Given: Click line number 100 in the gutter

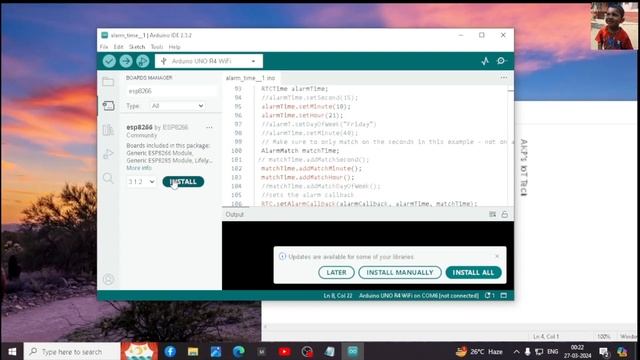Looking at the screenshot, I should click(236, 151).
